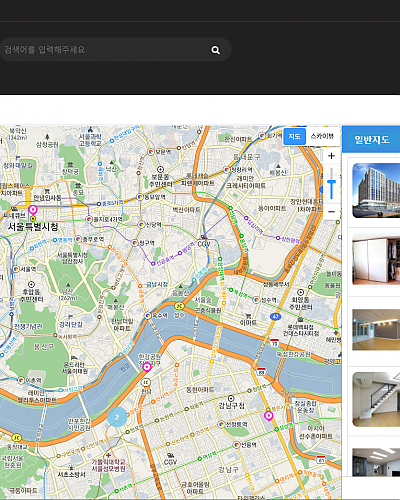Click the route 47 highway shield
This screenshot has height=500, width=400.
275,317
